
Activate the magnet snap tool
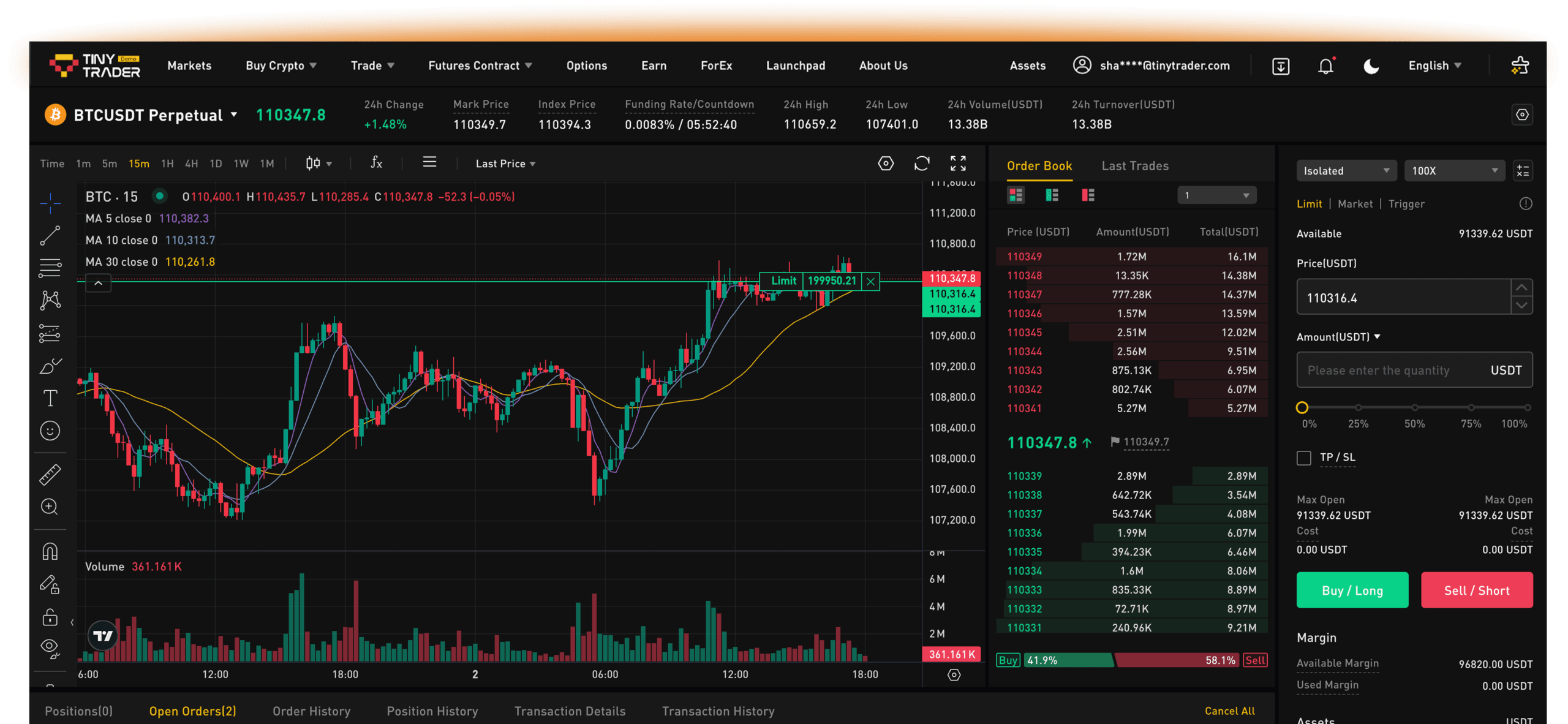[x=50, y=551]
